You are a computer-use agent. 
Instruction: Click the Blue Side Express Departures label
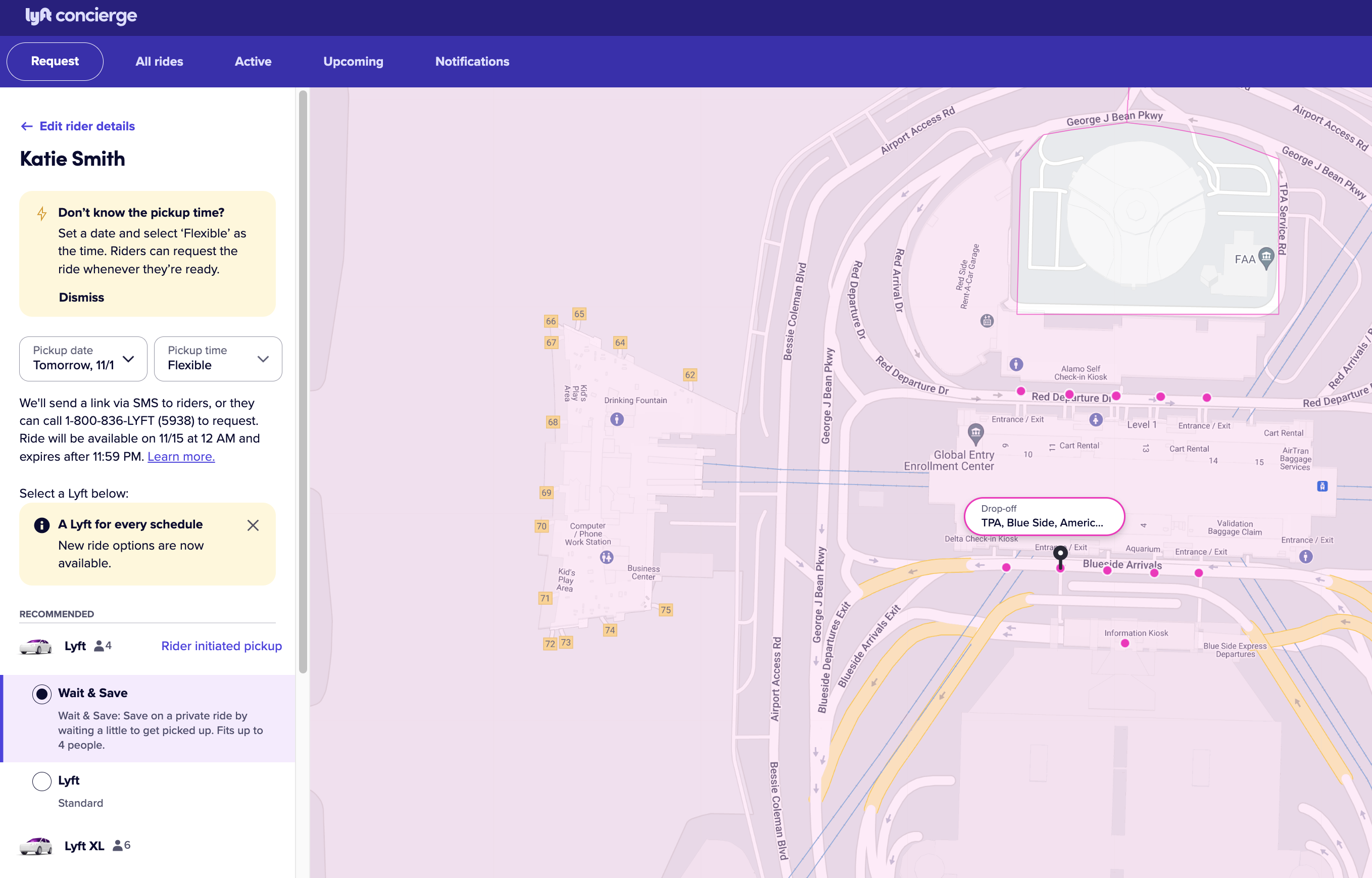(x=1235, y=650)
